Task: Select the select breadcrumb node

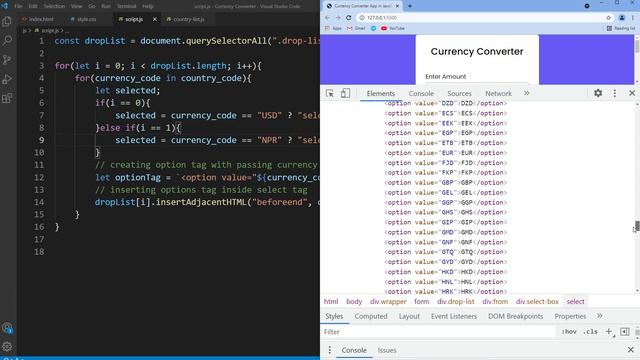Action: tap(575, 302)
